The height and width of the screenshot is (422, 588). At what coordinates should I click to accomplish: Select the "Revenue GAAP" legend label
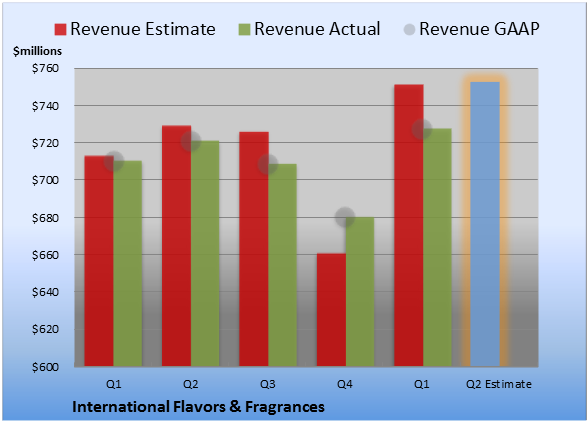click(x=479, y=29)
